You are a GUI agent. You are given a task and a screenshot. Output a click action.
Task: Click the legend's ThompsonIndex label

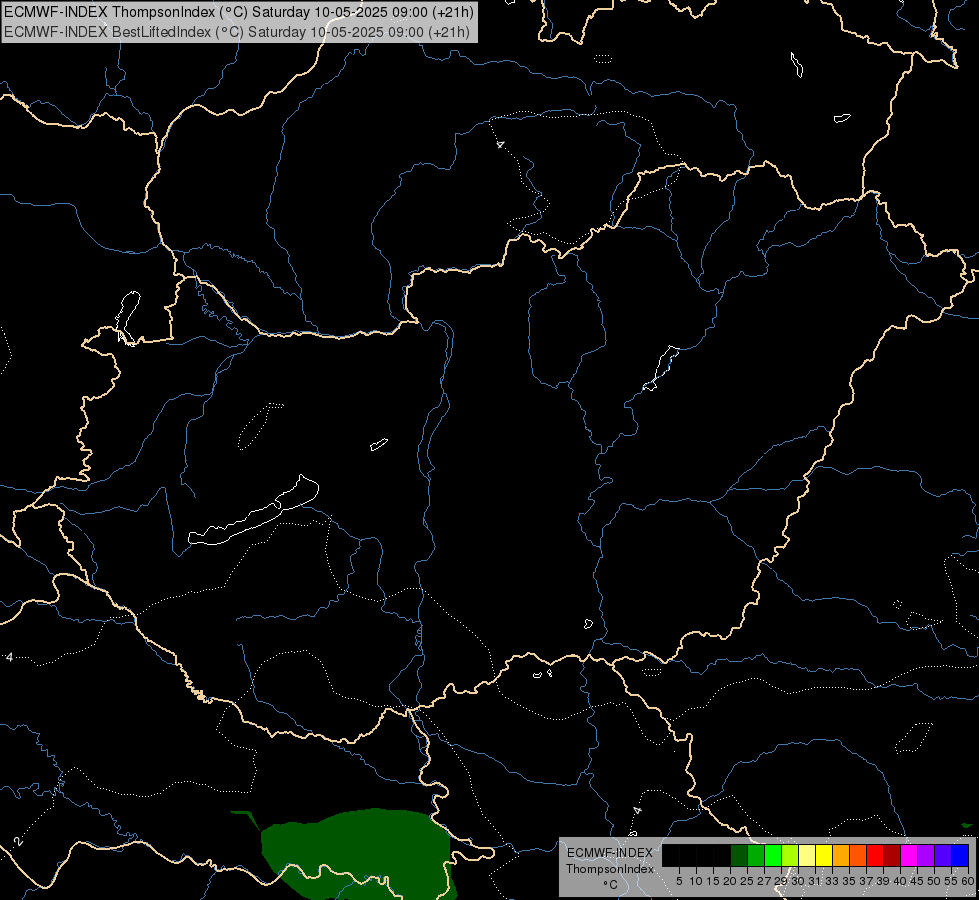610,869
